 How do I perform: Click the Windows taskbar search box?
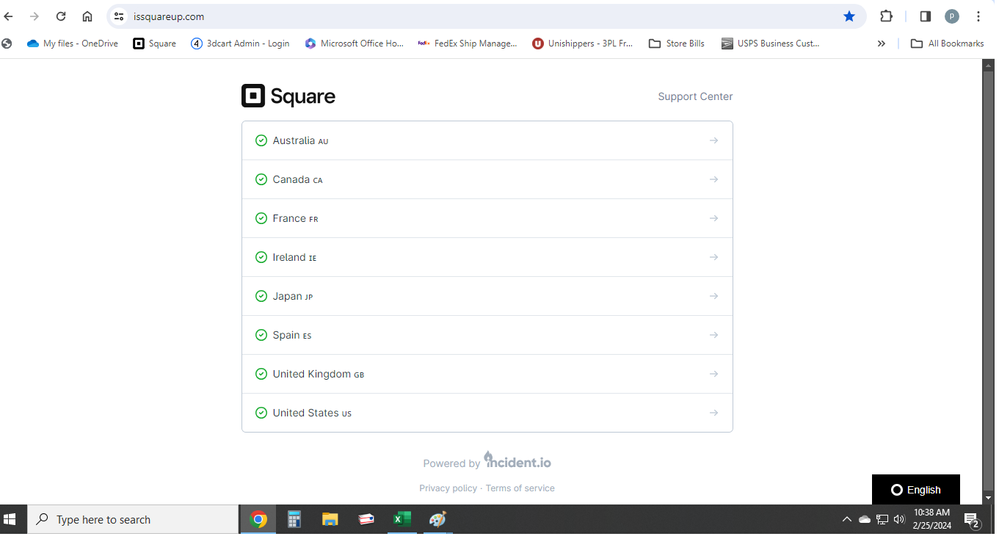click(x=133, y=520)
